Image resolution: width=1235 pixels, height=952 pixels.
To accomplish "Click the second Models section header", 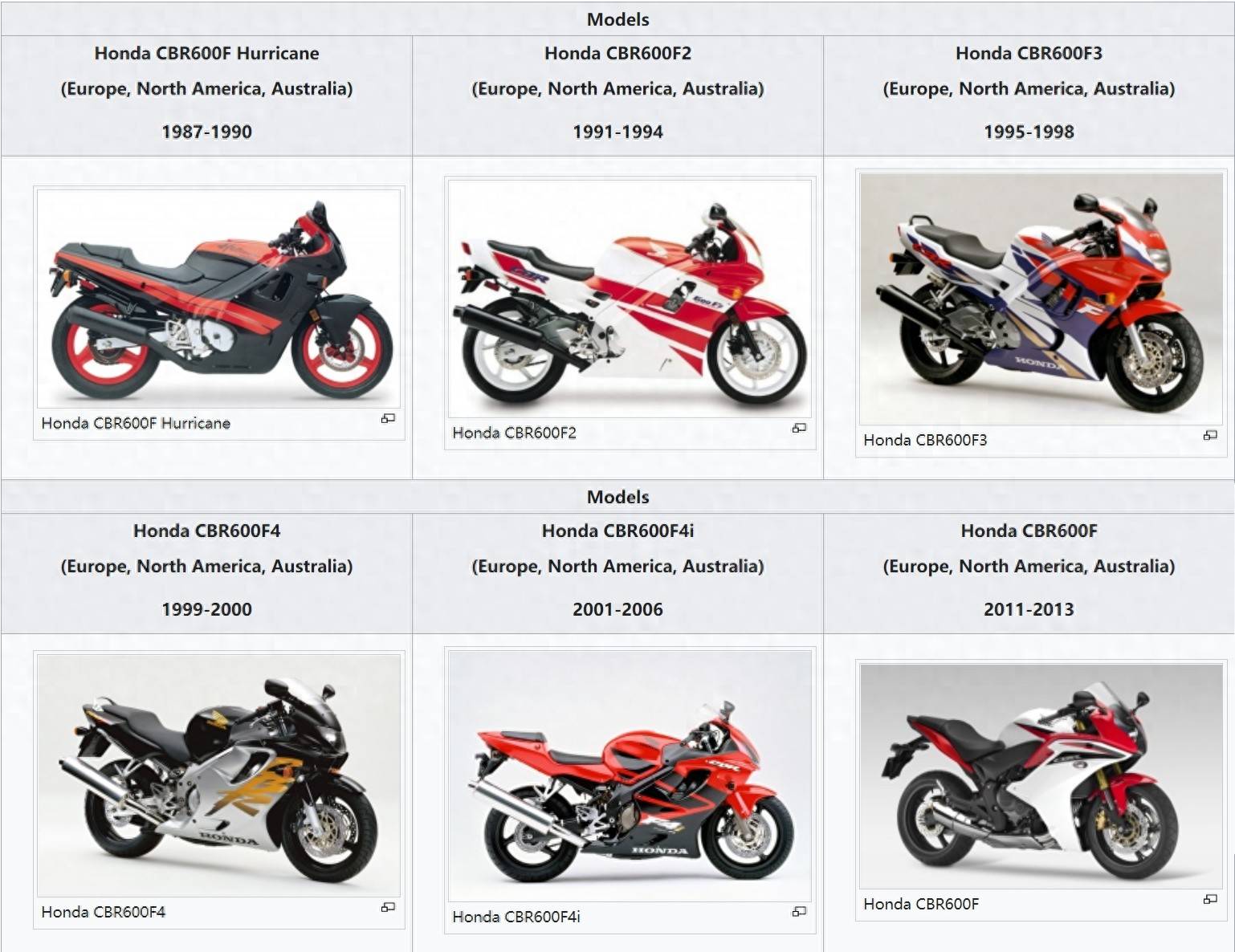I will [617, 497].
